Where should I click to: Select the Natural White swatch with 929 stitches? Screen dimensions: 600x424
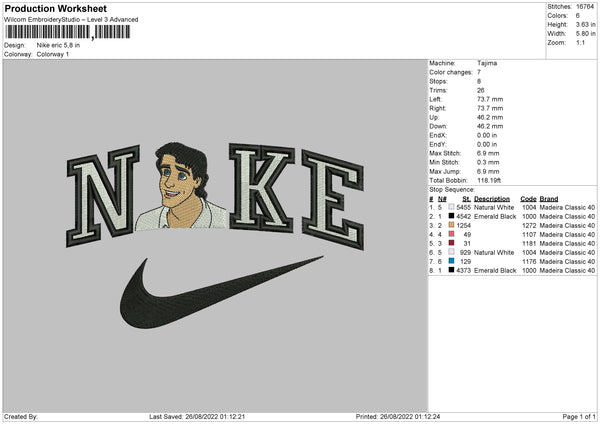click(x=452, y=252)
